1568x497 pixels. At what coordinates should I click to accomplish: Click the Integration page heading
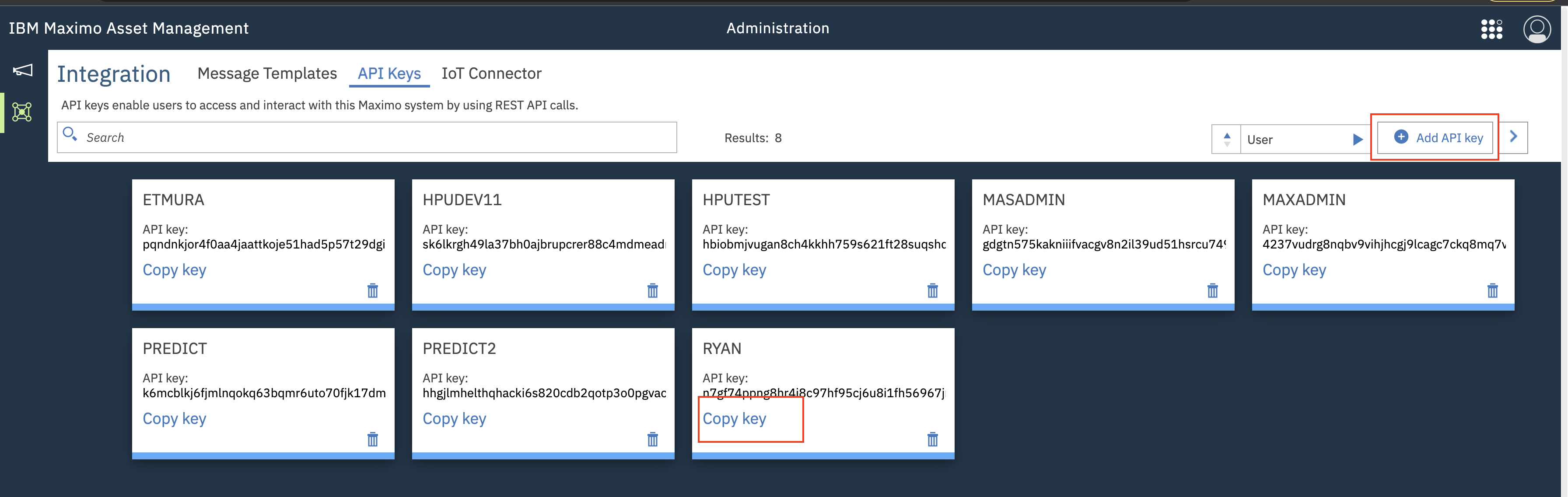(114, 74)
